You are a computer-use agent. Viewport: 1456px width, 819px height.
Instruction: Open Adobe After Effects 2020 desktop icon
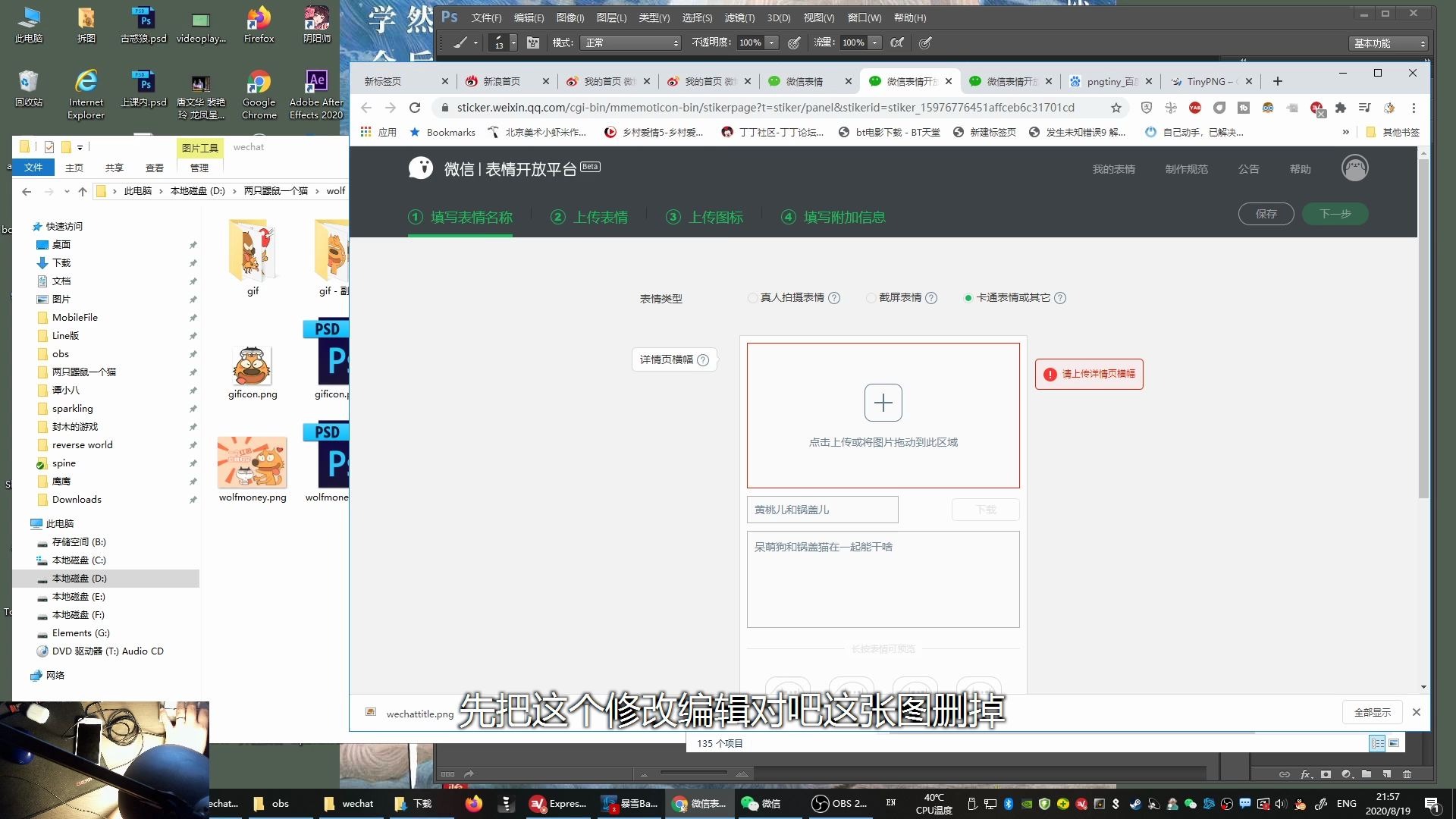(x=316, y=95)
